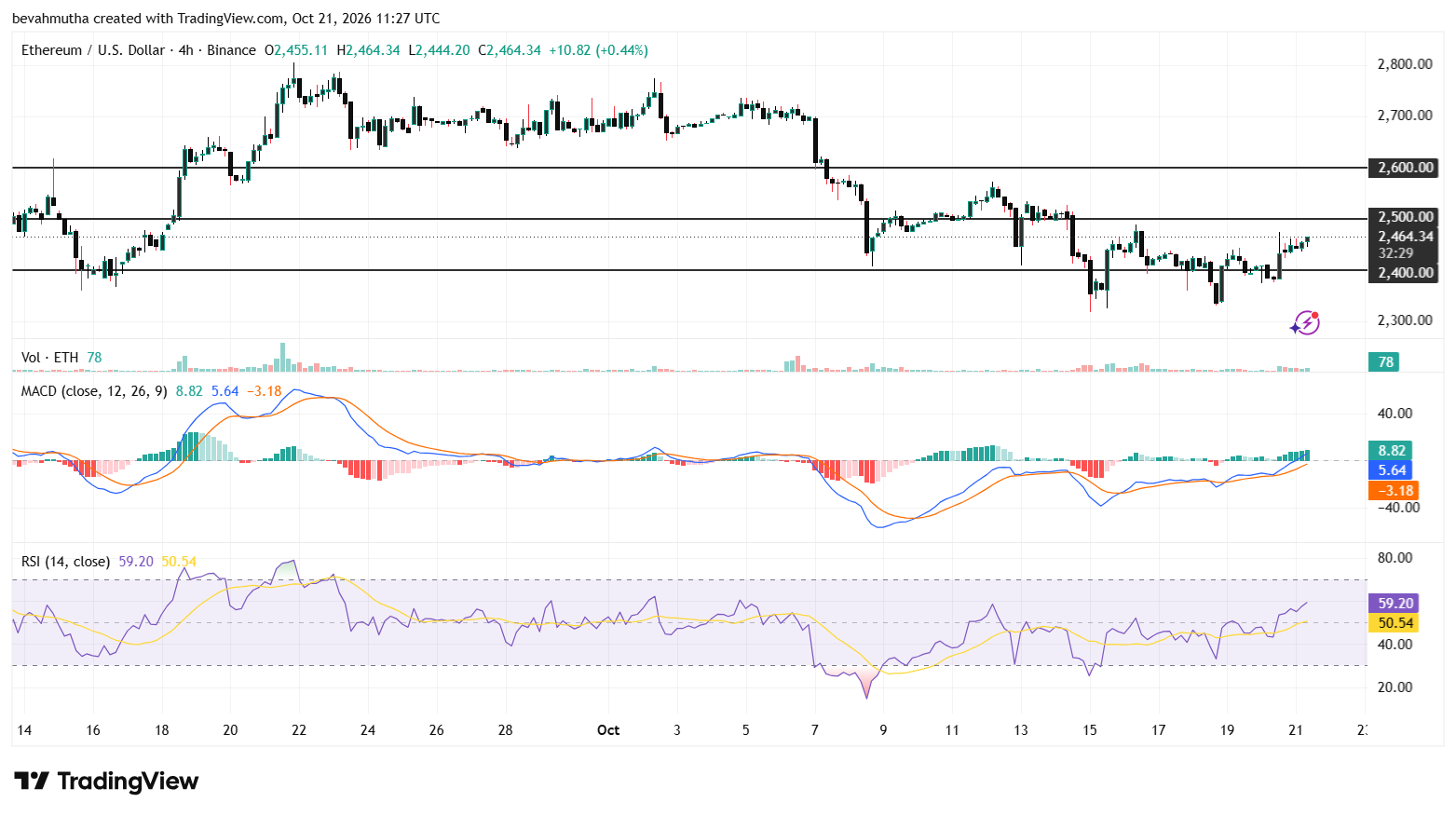The height and width of the screenshot is (816, 1456).
Task: Click the date 22 on time axis
Action: (x=299, y=730)
